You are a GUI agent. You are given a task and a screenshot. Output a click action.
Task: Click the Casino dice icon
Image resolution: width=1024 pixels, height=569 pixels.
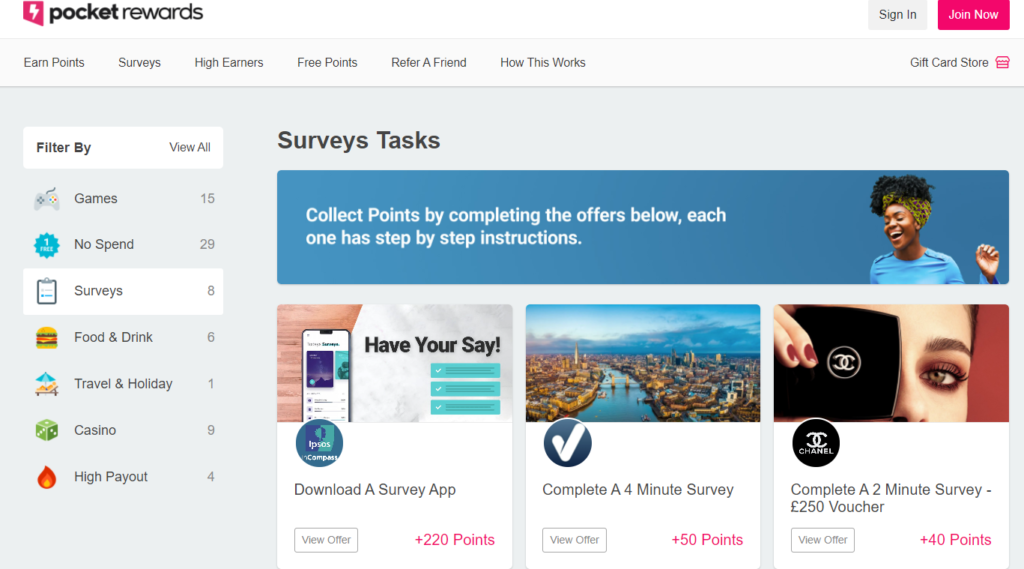pyautogui.click(x=46, y=431)
